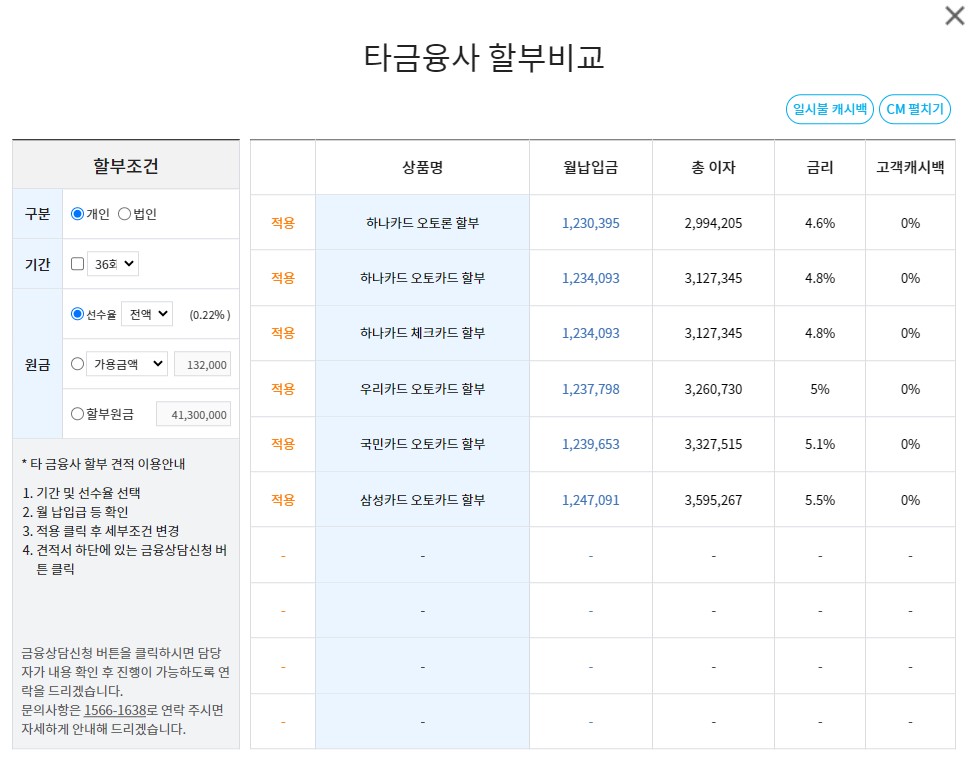The width and height of the screenshot is (972, 773).
Task: Select the 법인 radio button
Action: pyautogui.click(x=124, y=214)
